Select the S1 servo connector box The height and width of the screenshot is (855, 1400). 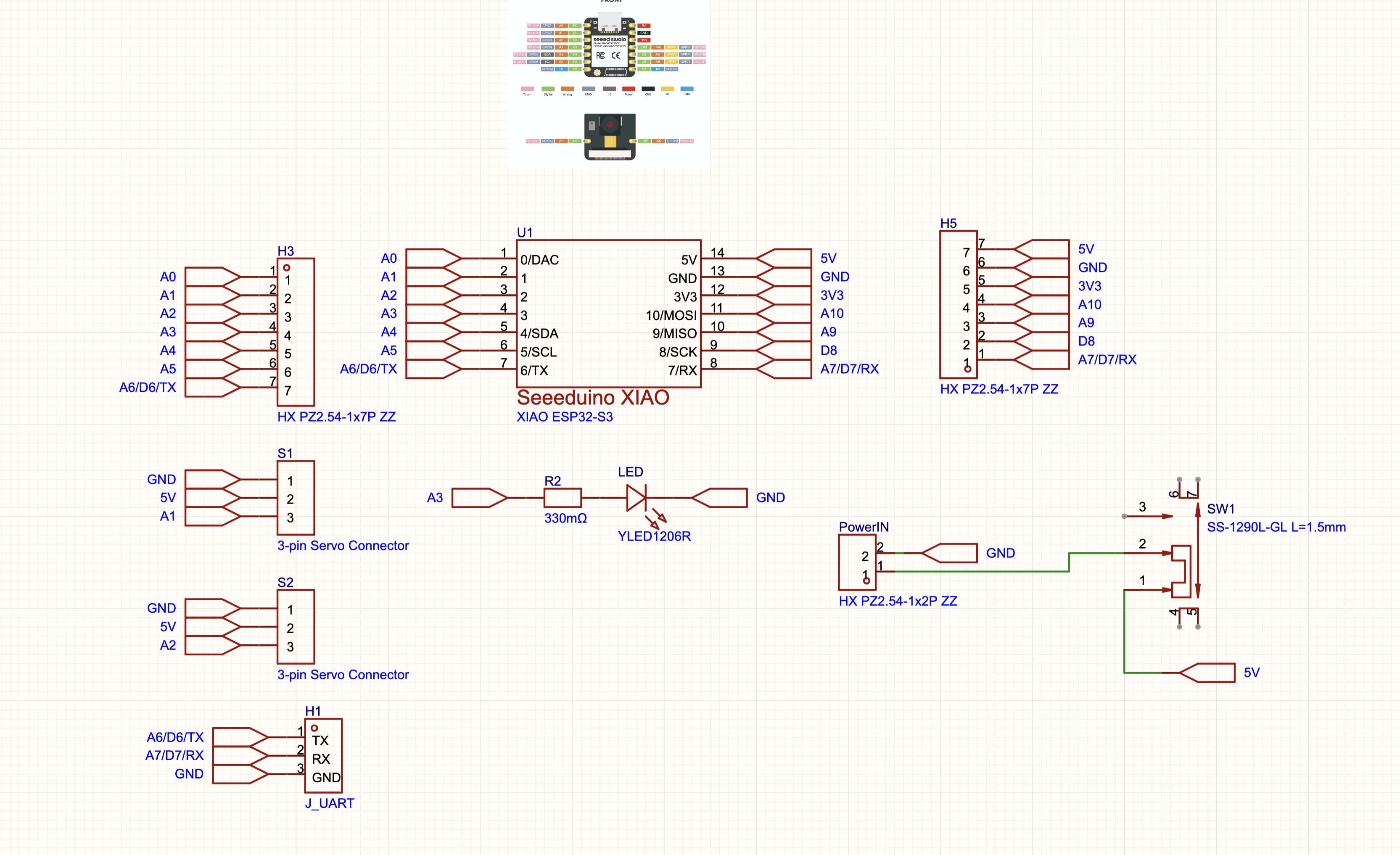pyautogui.click(x=296, y=498)
